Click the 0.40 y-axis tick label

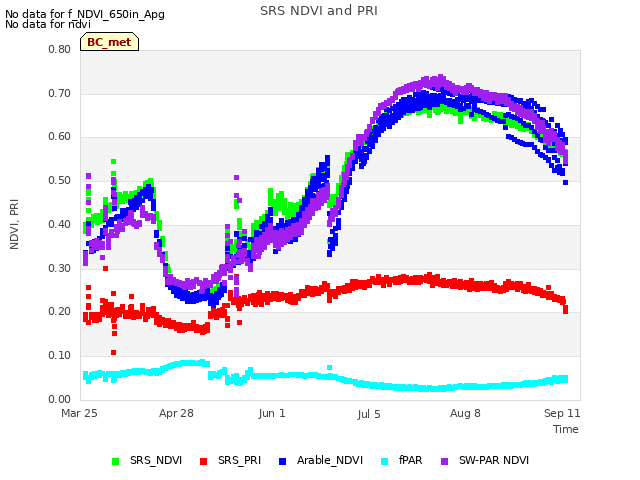pyautogui.click(x=60, y=224)
